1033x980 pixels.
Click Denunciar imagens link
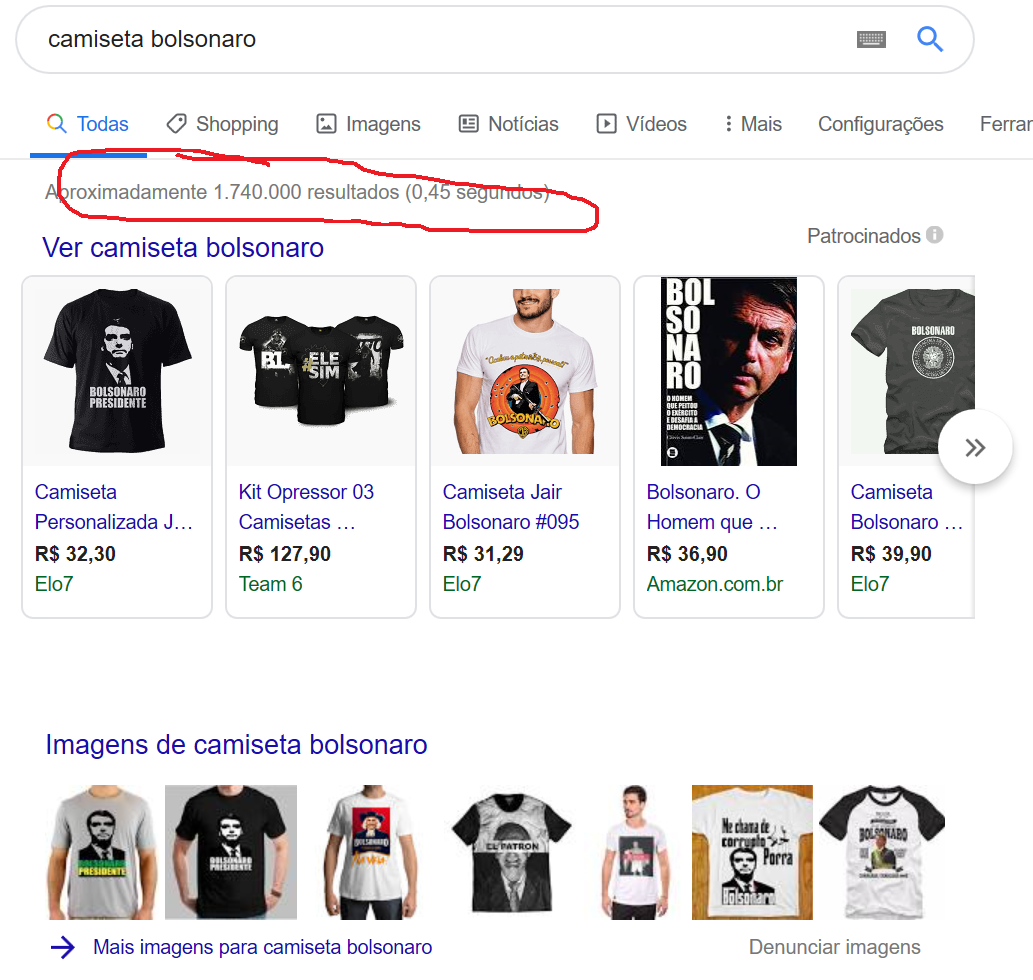pyautogui.click(x=834, y=947)
